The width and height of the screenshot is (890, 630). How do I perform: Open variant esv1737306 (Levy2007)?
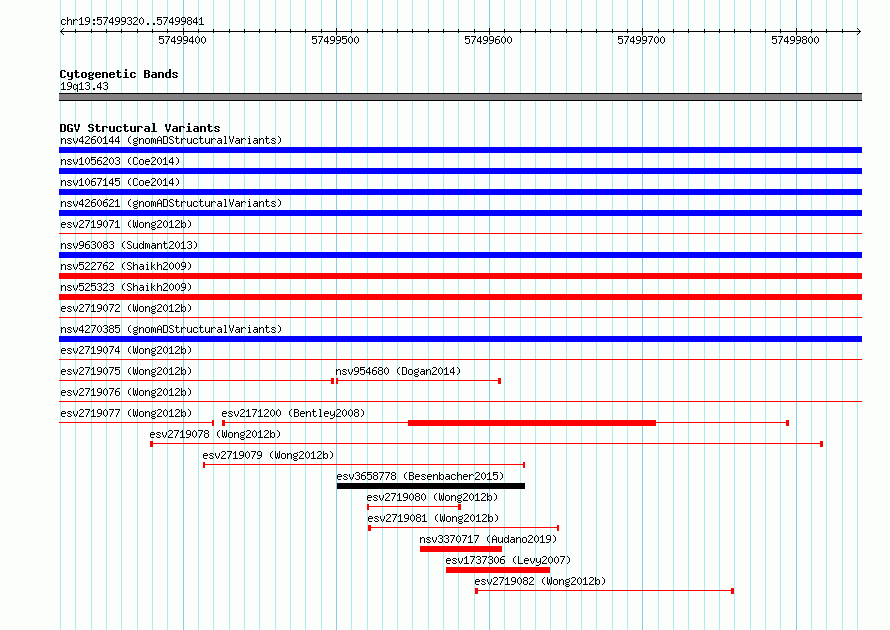pos(508,560)
